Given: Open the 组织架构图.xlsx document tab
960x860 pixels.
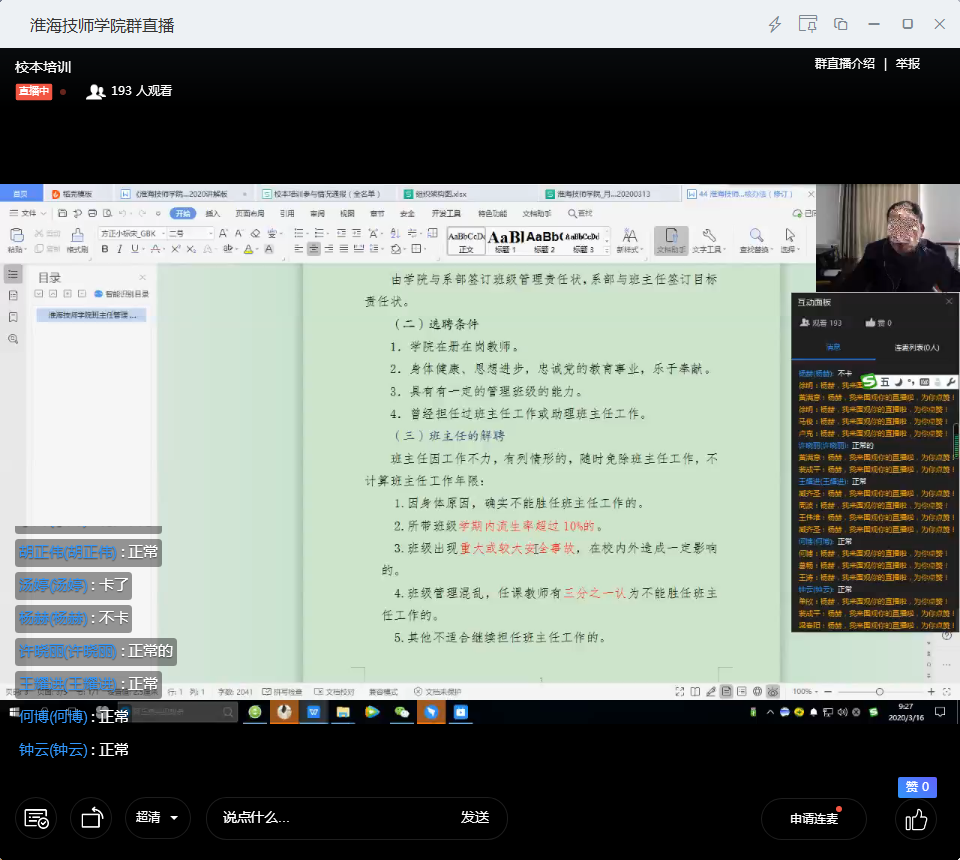Looking at the screenshot, I should 440,194.
